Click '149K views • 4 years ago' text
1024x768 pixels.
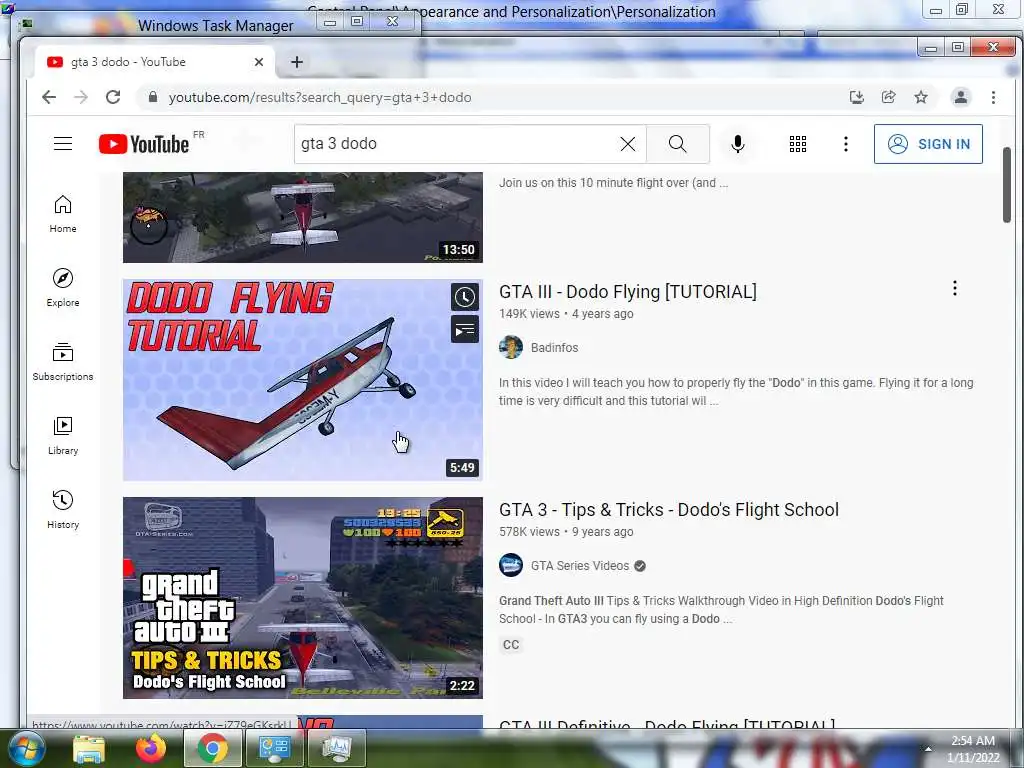(x=566, y=313)
